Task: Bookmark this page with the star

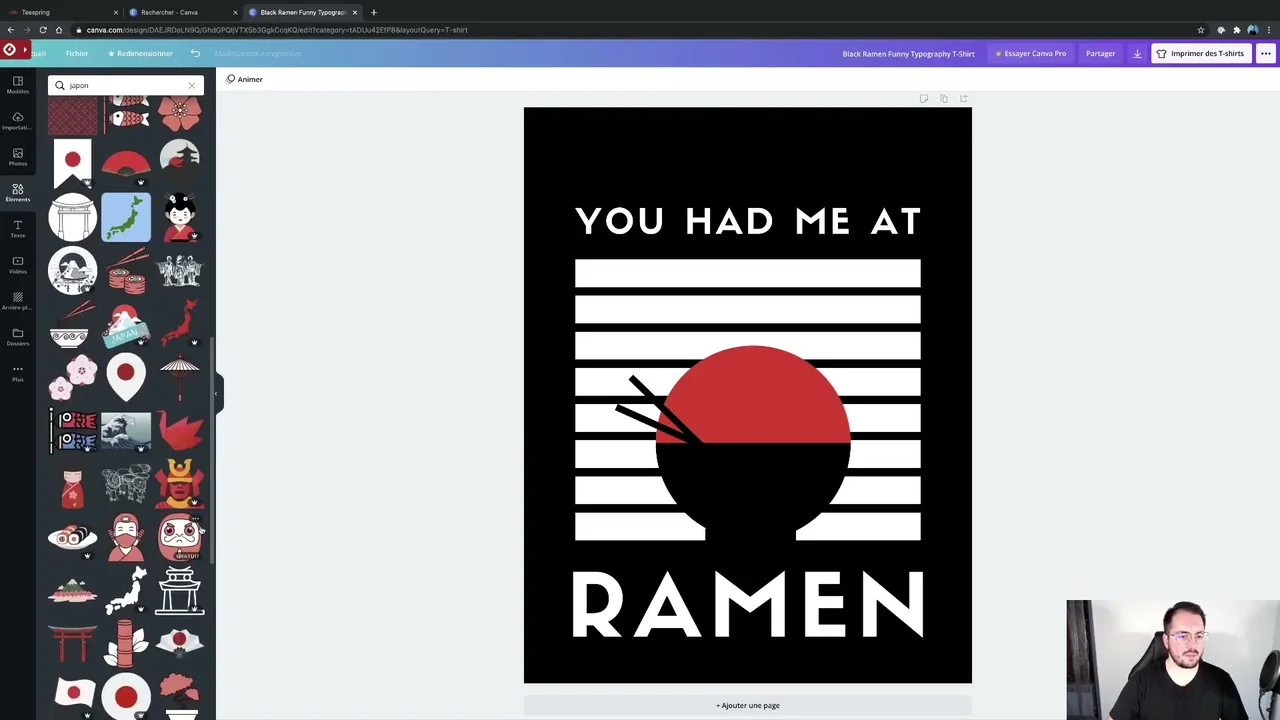Action: [x=1201, y=30]
